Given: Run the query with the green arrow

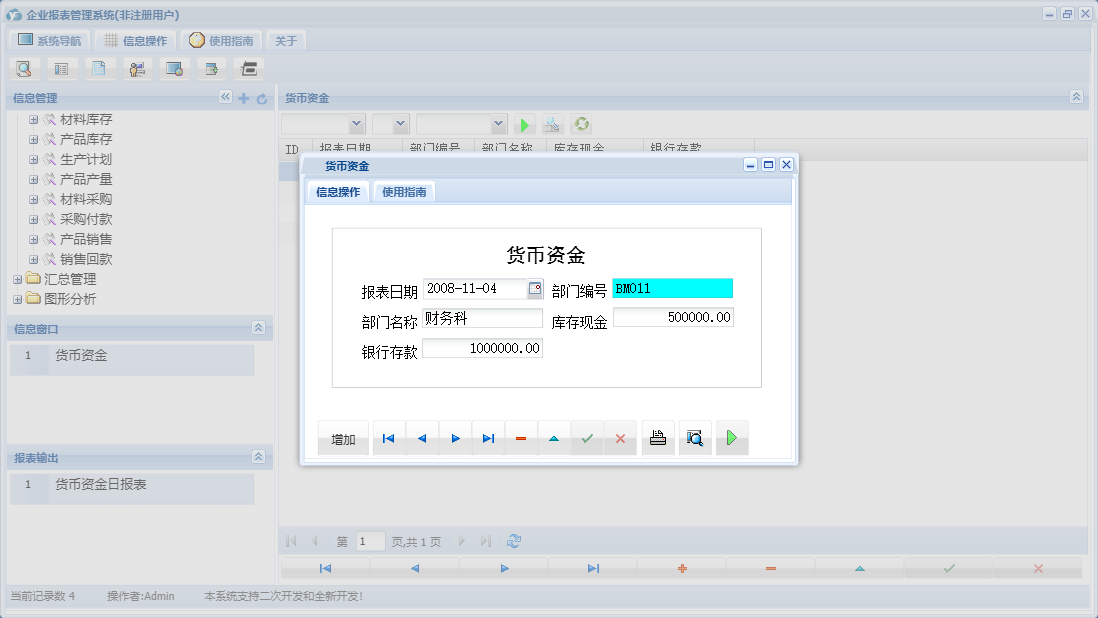Looking at the screenshot, I should pyautogui.click(x=524, y=124).
